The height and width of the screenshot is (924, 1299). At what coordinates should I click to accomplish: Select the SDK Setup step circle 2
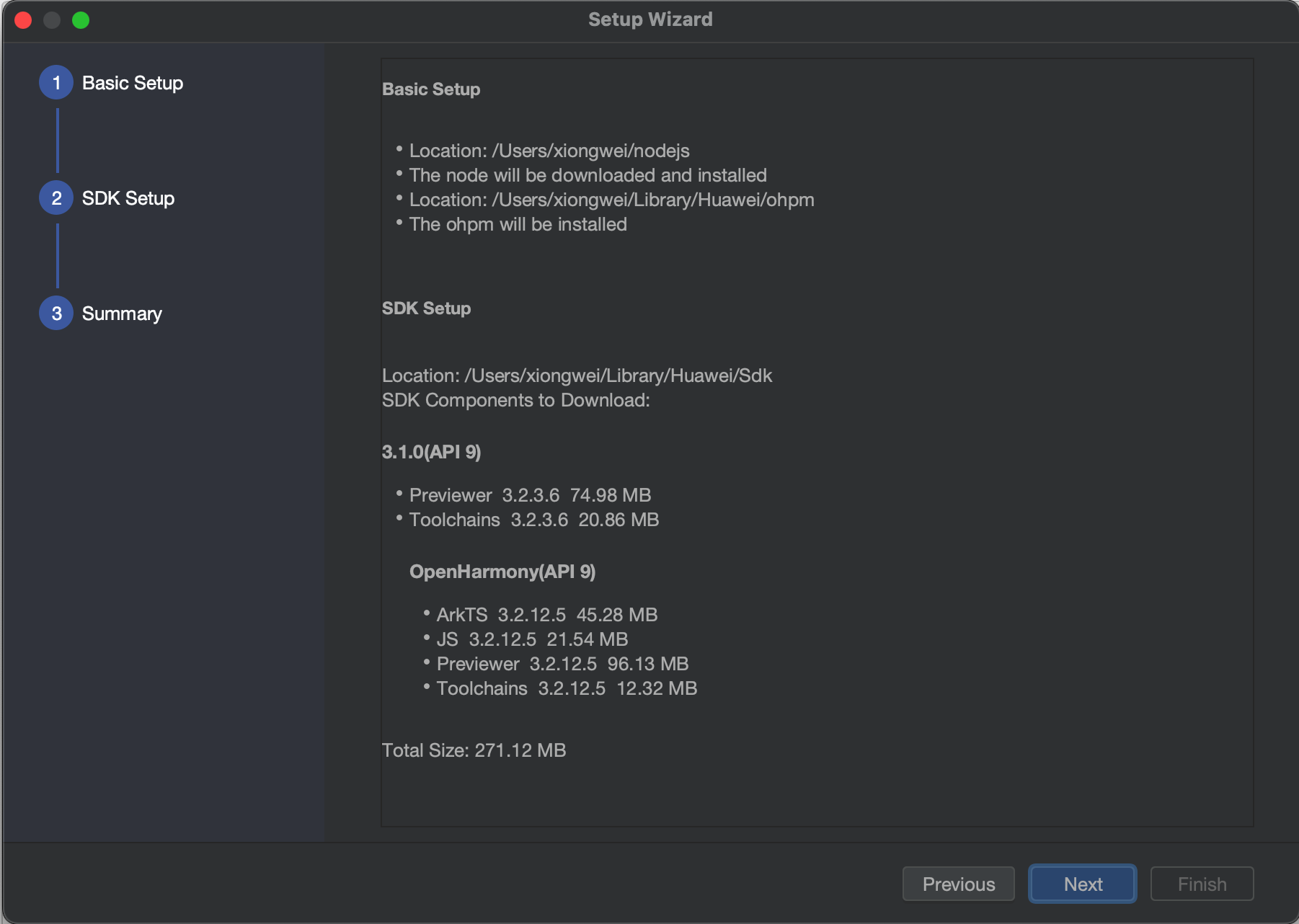click(56, 198)
